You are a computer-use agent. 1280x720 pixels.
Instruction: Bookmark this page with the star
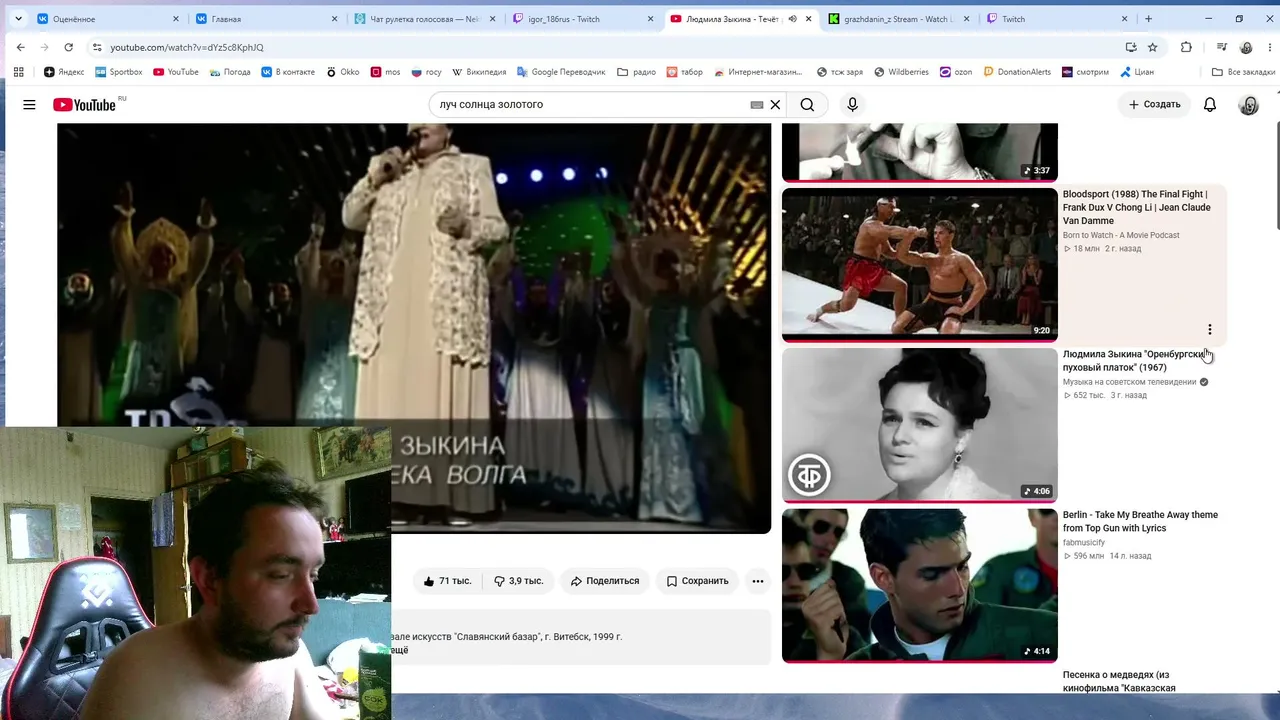pos(1153,47)
